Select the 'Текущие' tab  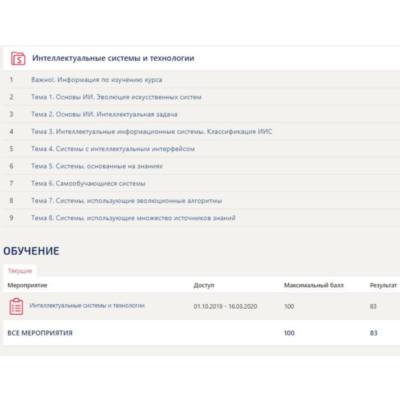(x=20, y=271)
